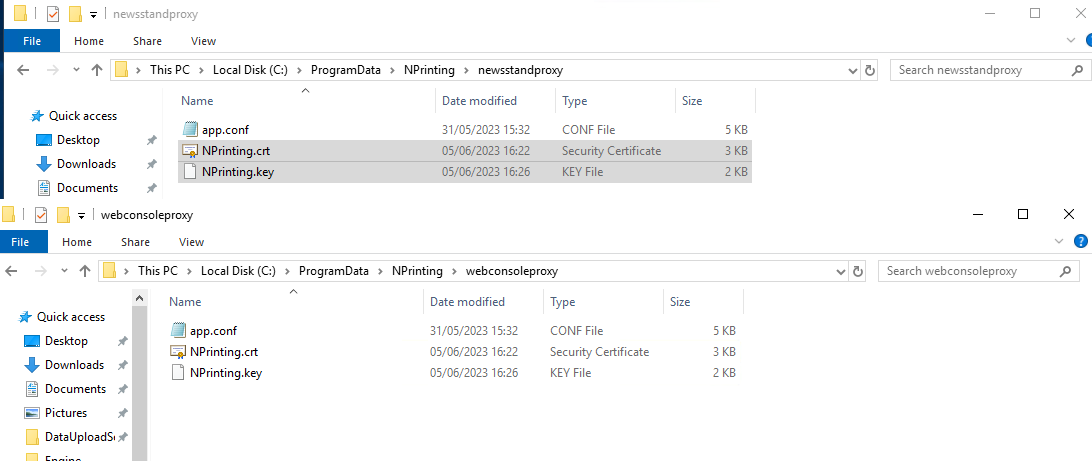
Task: Select This PC in newsstandproxy address bar
Action: pyautogui.click(x=169, y=70)
